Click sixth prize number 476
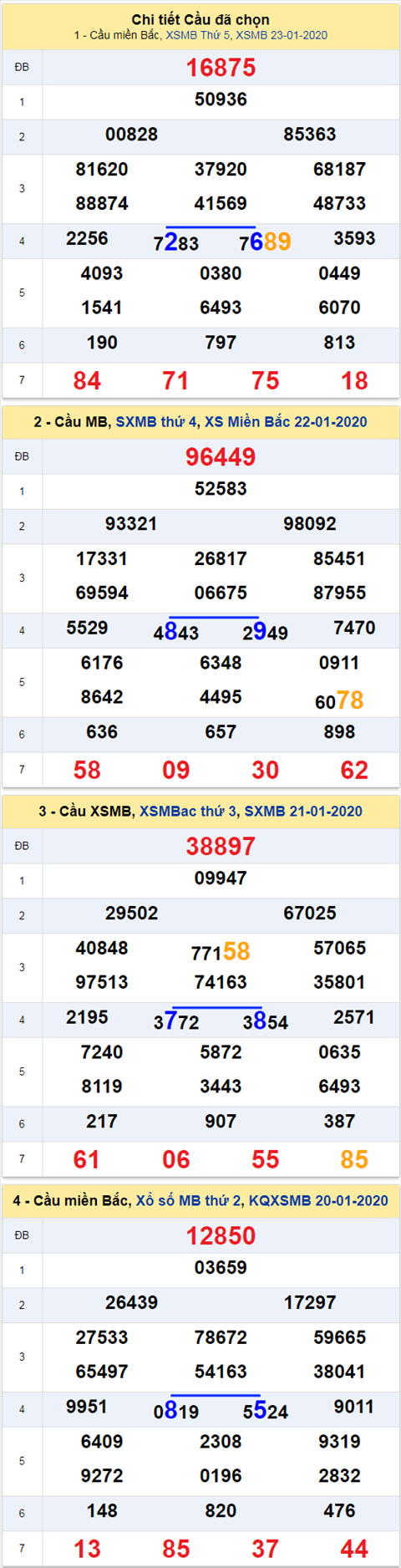 (339, 1511)
